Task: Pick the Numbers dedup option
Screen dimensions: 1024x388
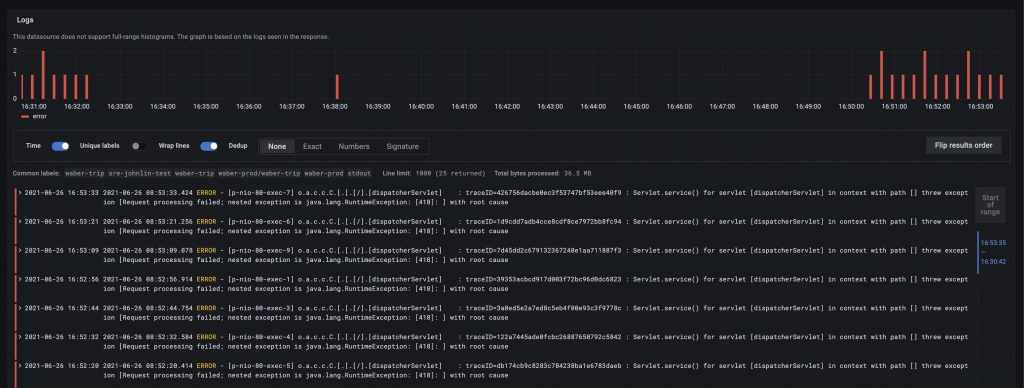Action: 354,146
